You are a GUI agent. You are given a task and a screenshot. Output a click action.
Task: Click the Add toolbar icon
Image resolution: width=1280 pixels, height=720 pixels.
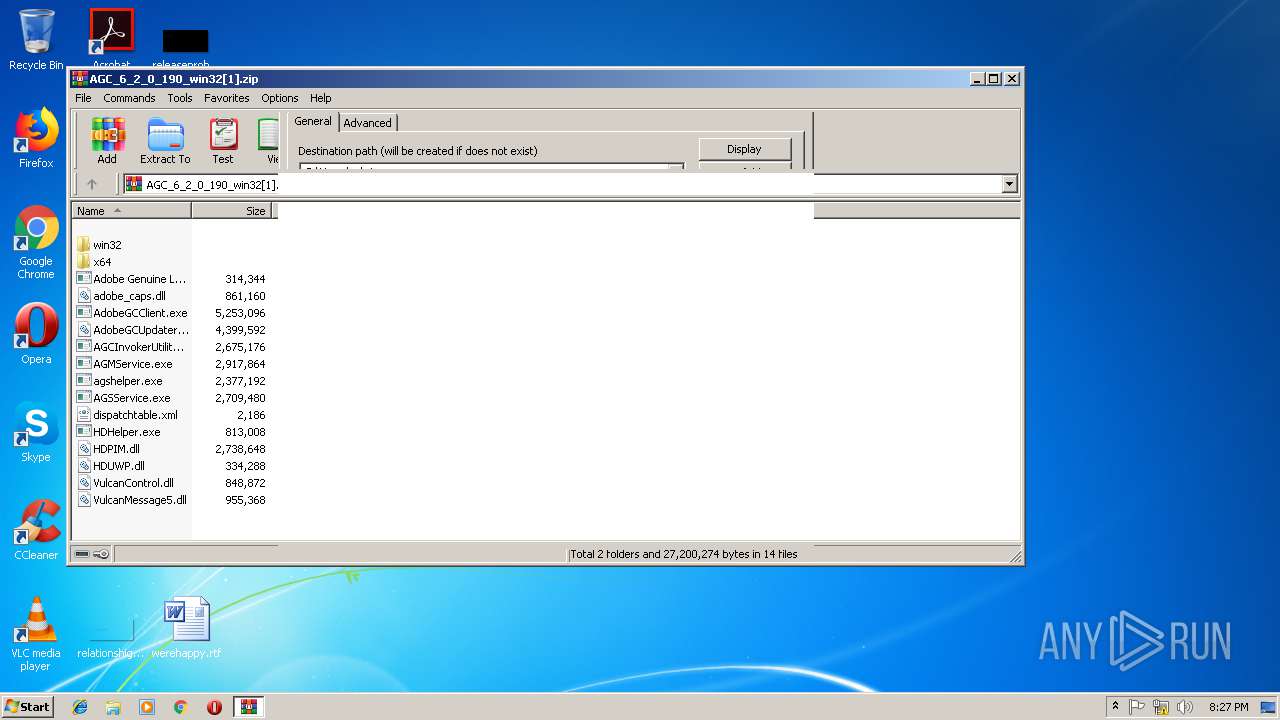coord(107,141)
